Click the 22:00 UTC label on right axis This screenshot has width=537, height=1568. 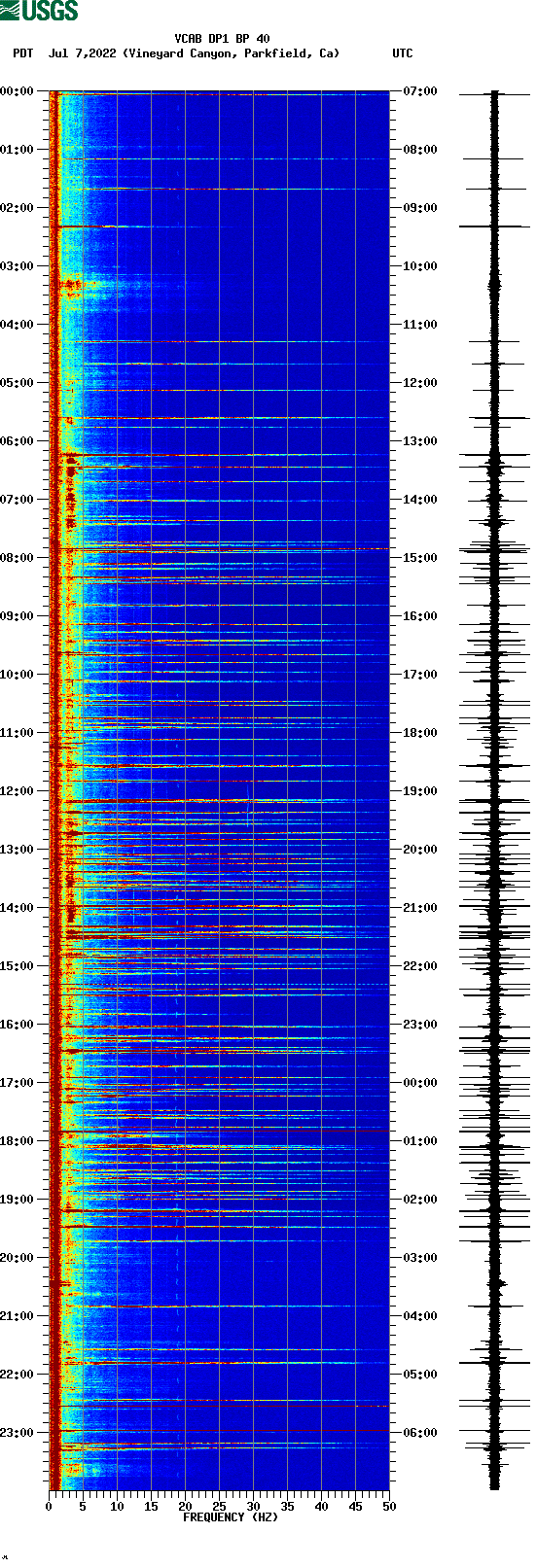click(x=420, y=966)
